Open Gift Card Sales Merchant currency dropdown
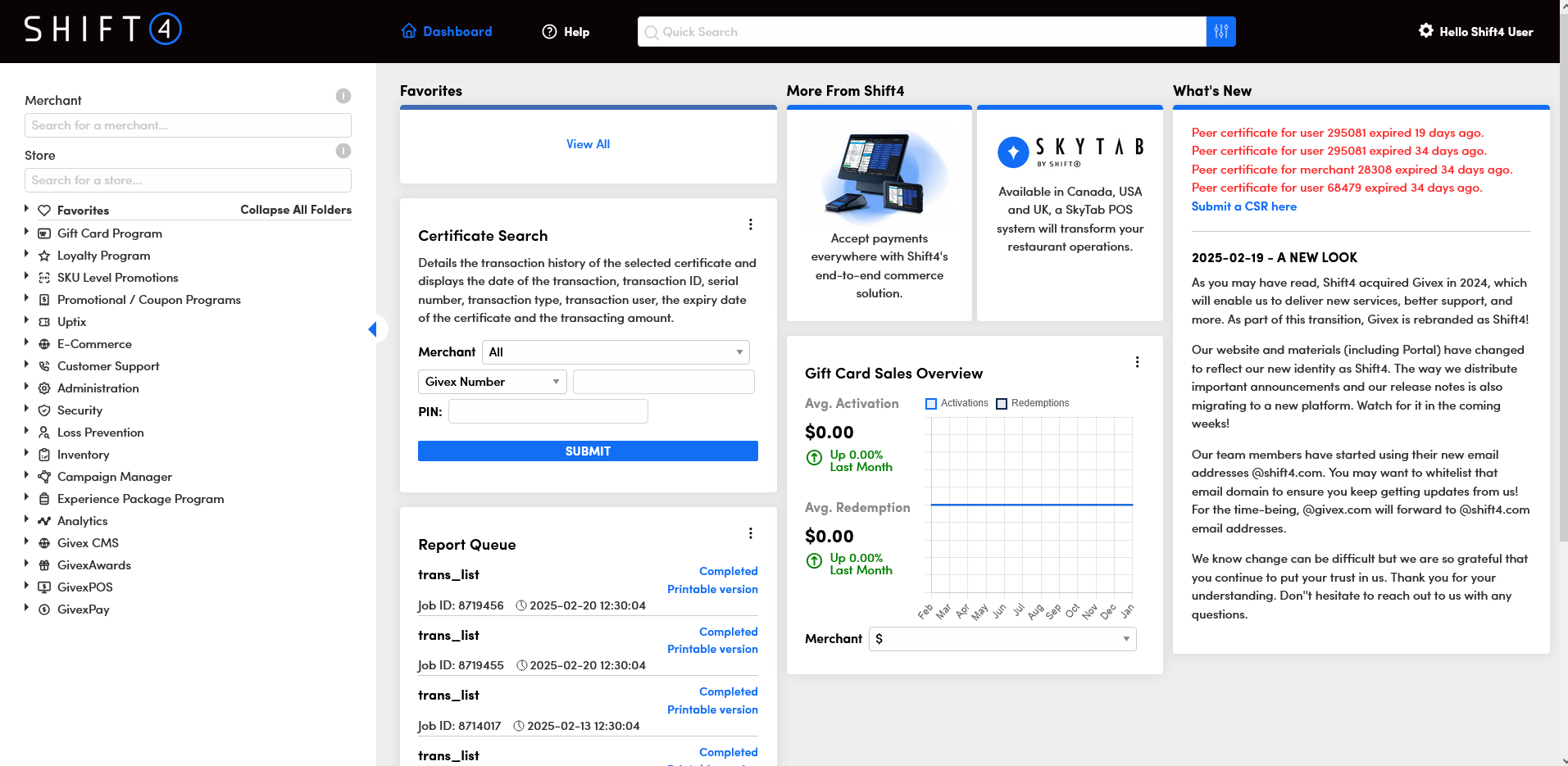The height and width of the screenshot is (766, 1568). (1002, 639)
